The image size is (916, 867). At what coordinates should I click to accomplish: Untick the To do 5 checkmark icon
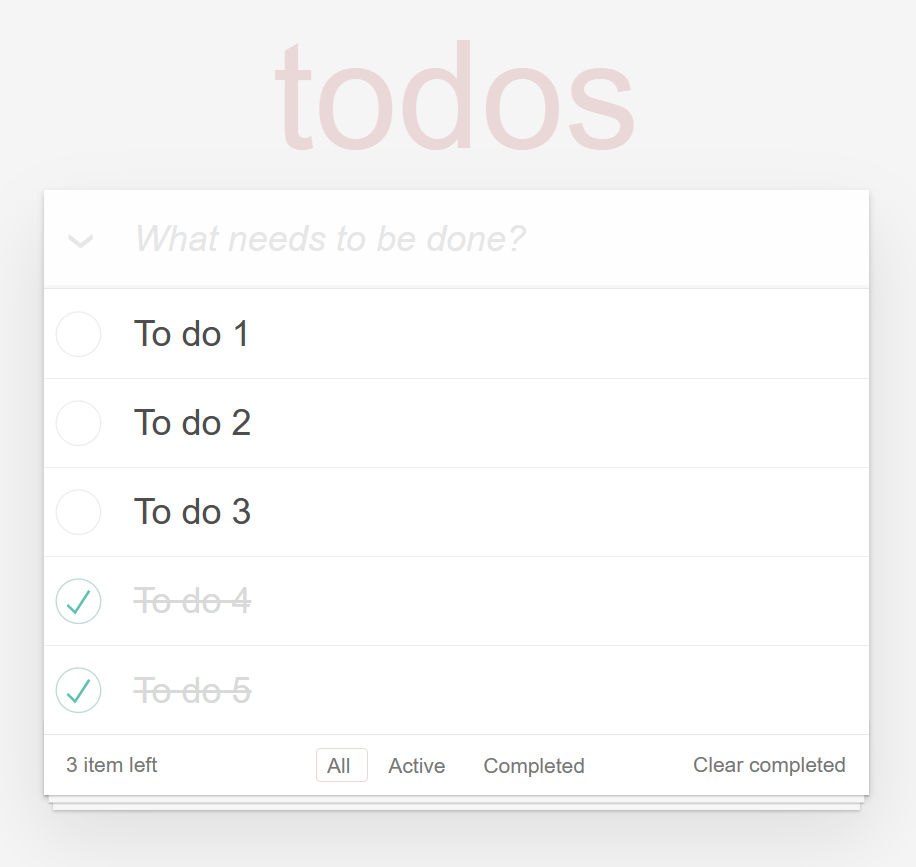pos(78,690)
